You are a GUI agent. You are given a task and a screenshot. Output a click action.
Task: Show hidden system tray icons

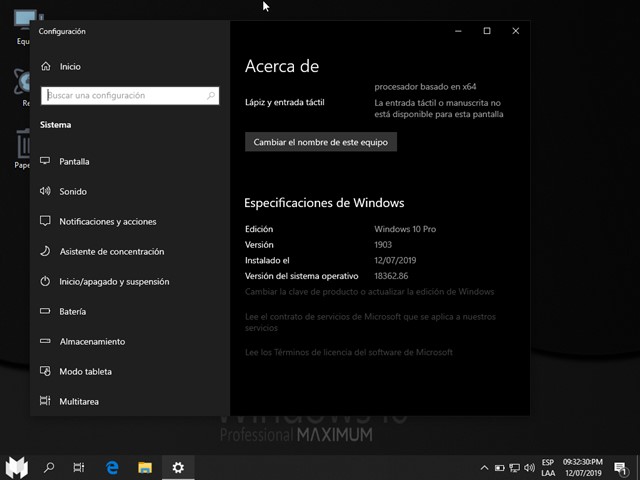pyautogui.click(x=484, y=468)
